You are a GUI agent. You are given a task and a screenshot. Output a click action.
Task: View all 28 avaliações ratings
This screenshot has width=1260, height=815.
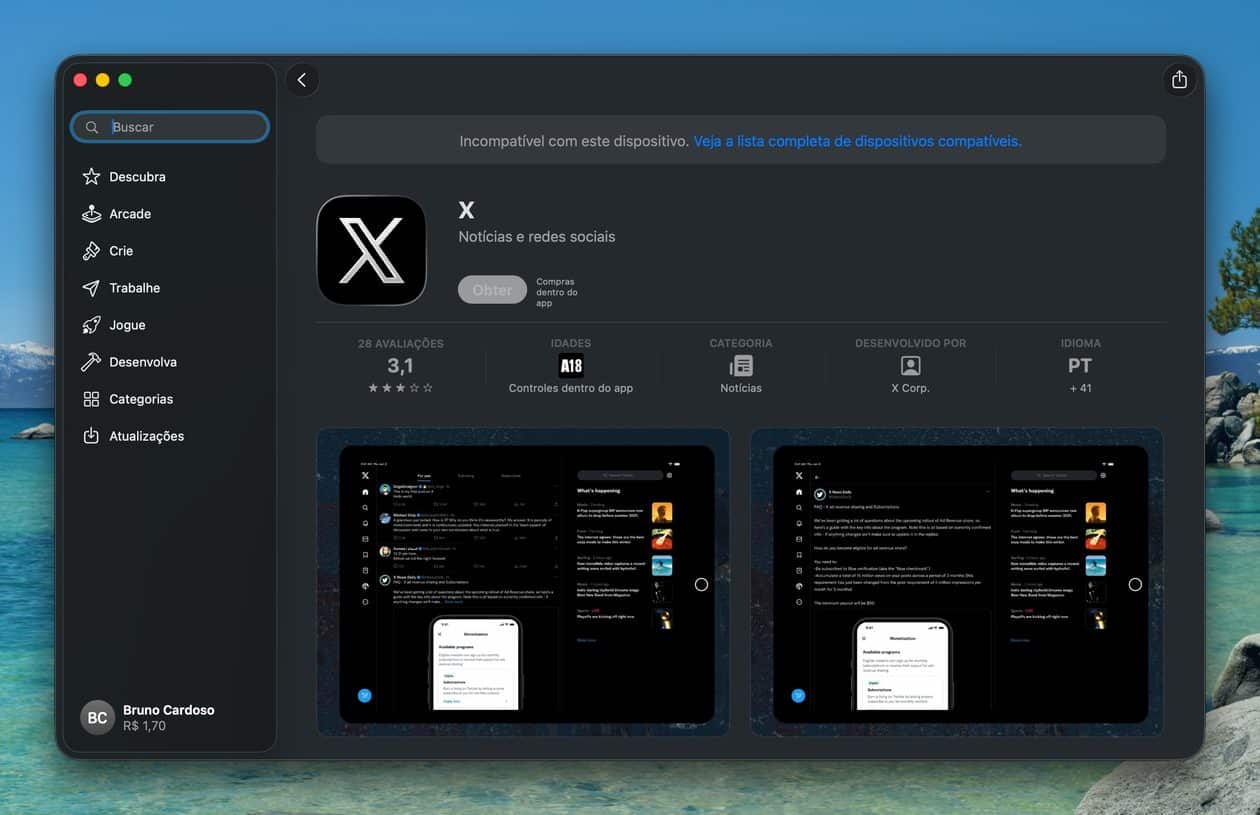point(400,365)
